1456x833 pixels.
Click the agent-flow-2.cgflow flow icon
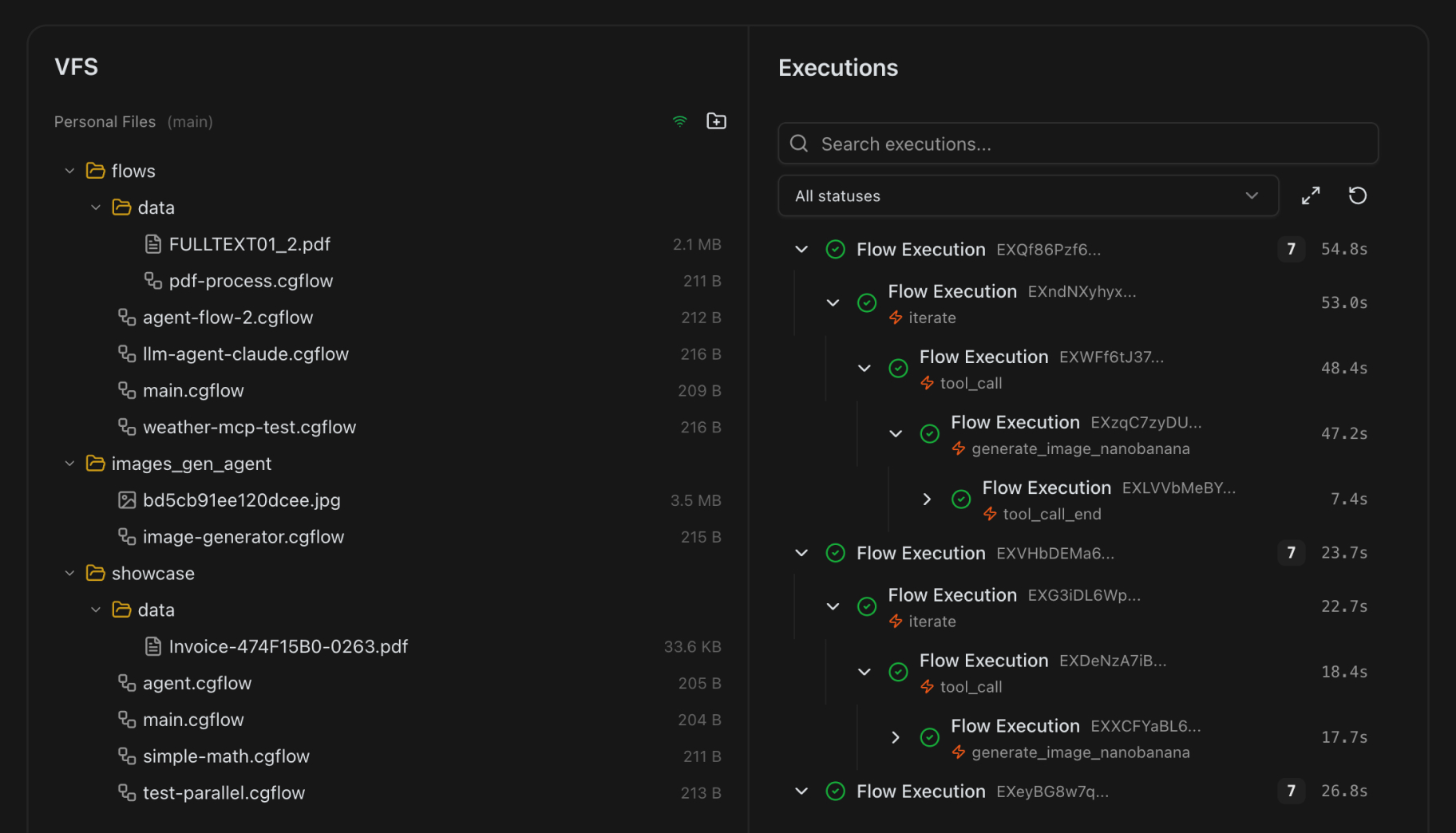[127, 318]
